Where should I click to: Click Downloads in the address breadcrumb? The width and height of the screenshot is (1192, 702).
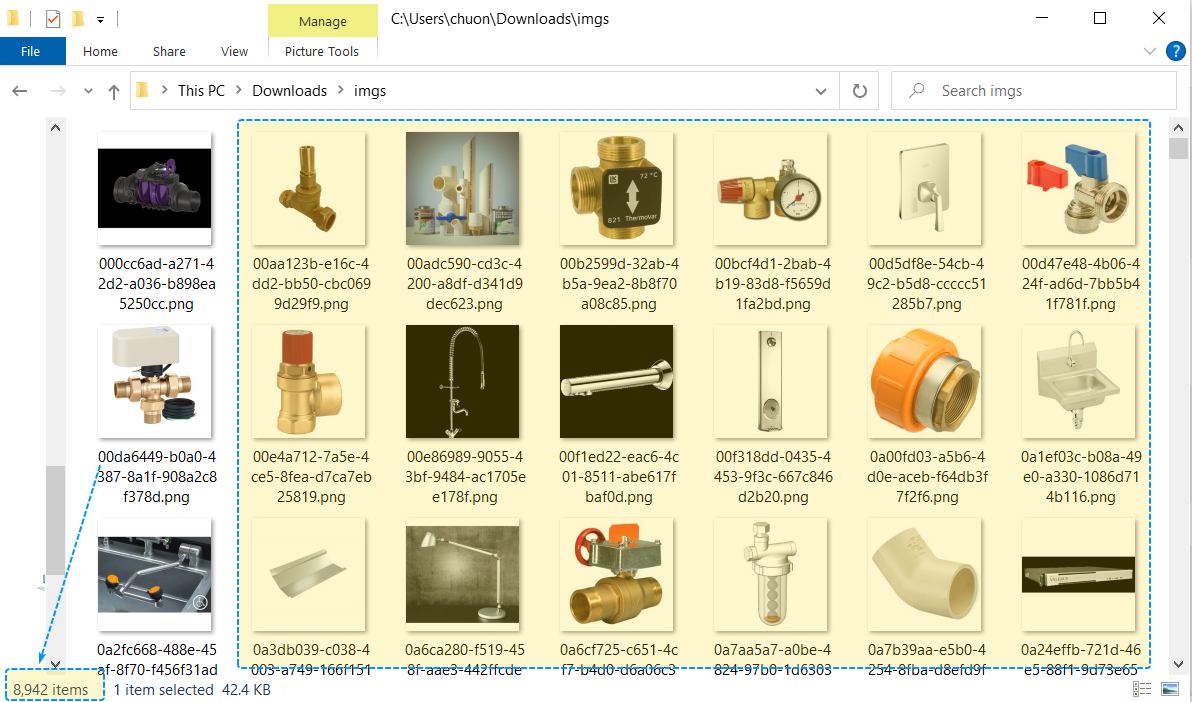289,91
